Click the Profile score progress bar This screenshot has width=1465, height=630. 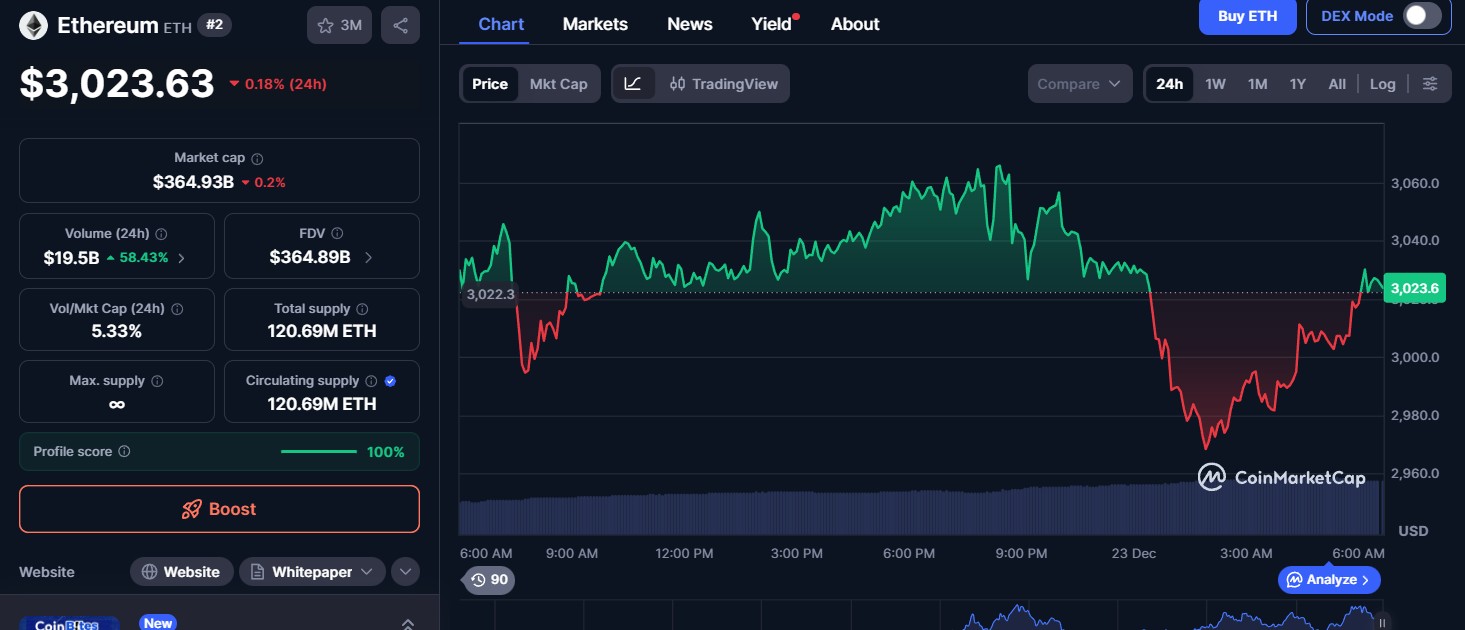(318, 451)
